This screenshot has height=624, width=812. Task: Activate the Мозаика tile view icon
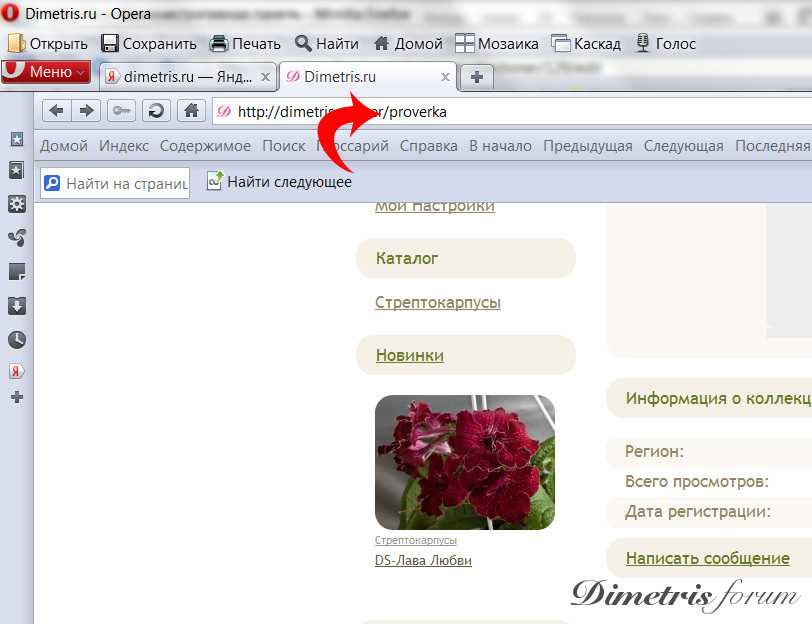(x=464, y=43)
